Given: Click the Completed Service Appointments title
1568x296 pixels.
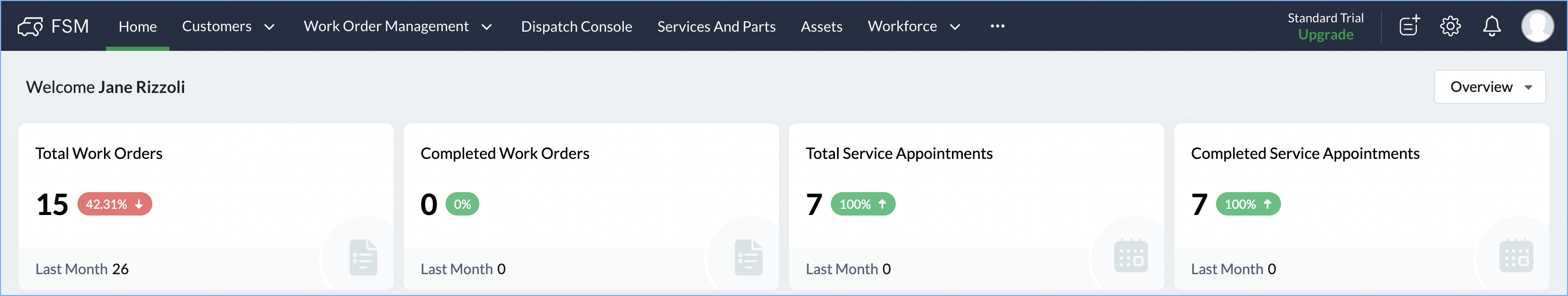Looking at the screenshot, I should point(1305,153).
